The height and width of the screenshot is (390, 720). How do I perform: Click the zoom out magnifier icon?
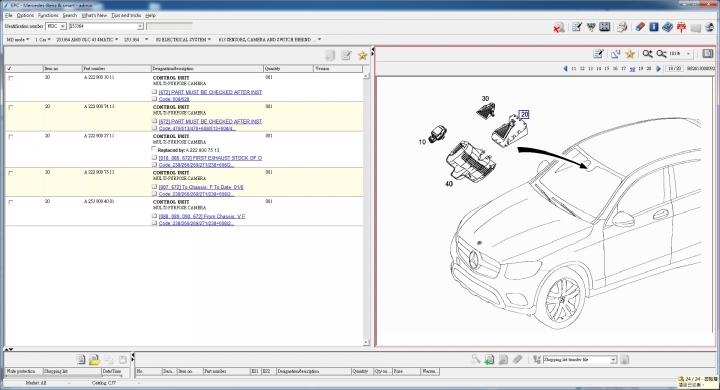coord(661,54)
